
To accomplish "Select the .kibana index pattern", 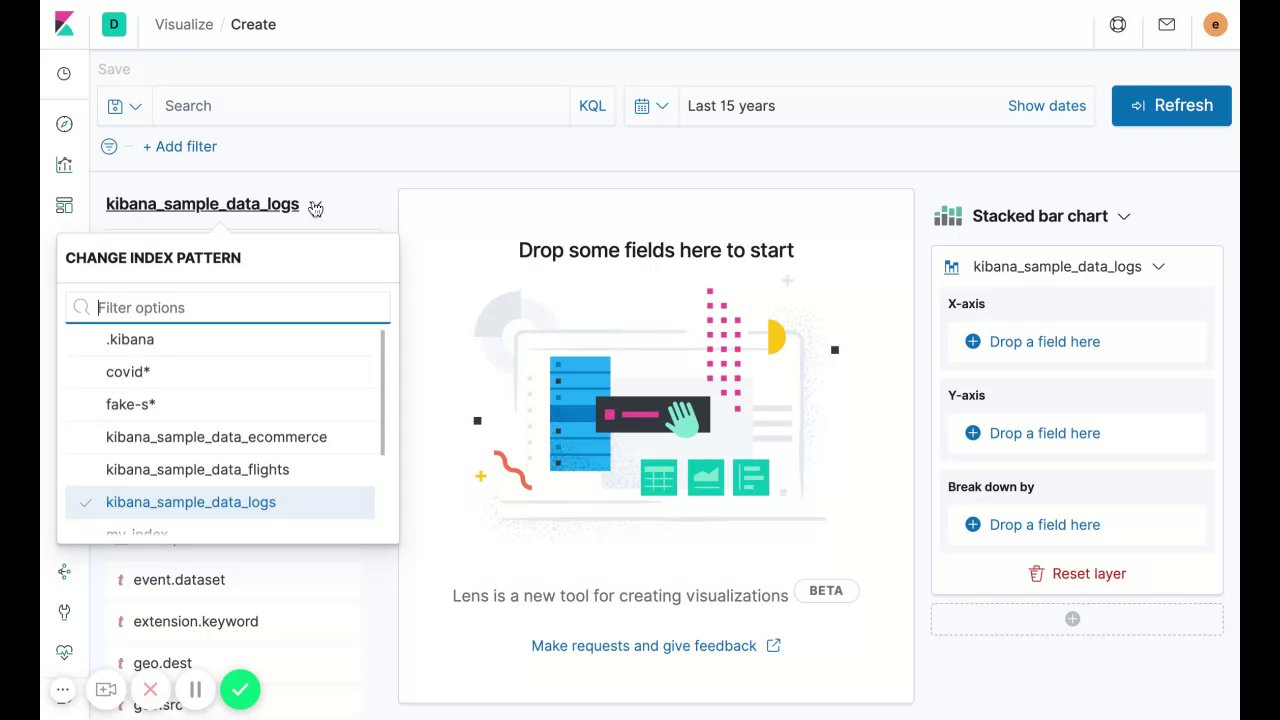I will (x=220, y=339).
